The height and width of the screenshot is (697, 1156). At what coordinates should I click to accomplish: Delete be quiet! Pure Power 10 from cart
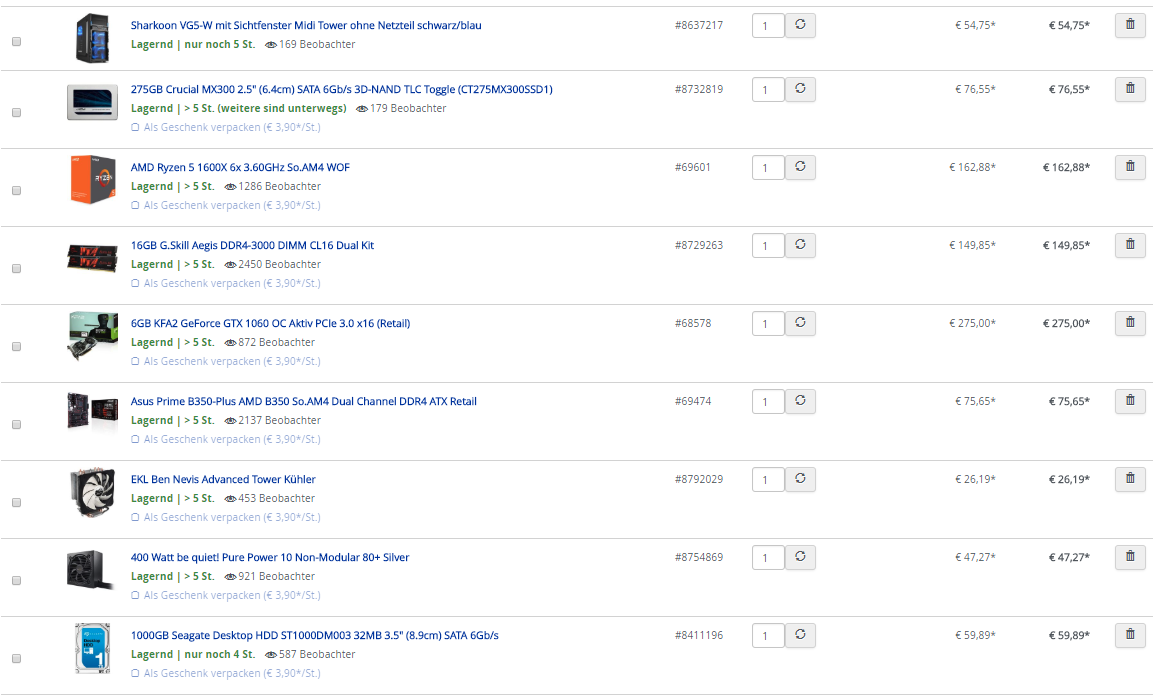click(1130, 558)
